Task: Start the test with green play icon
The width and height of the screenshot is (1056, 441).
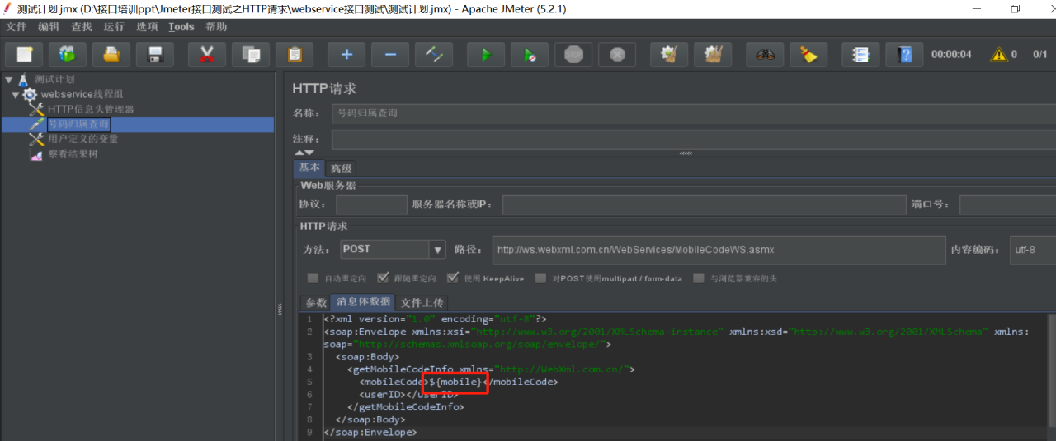Action: [x=486, y=55]
